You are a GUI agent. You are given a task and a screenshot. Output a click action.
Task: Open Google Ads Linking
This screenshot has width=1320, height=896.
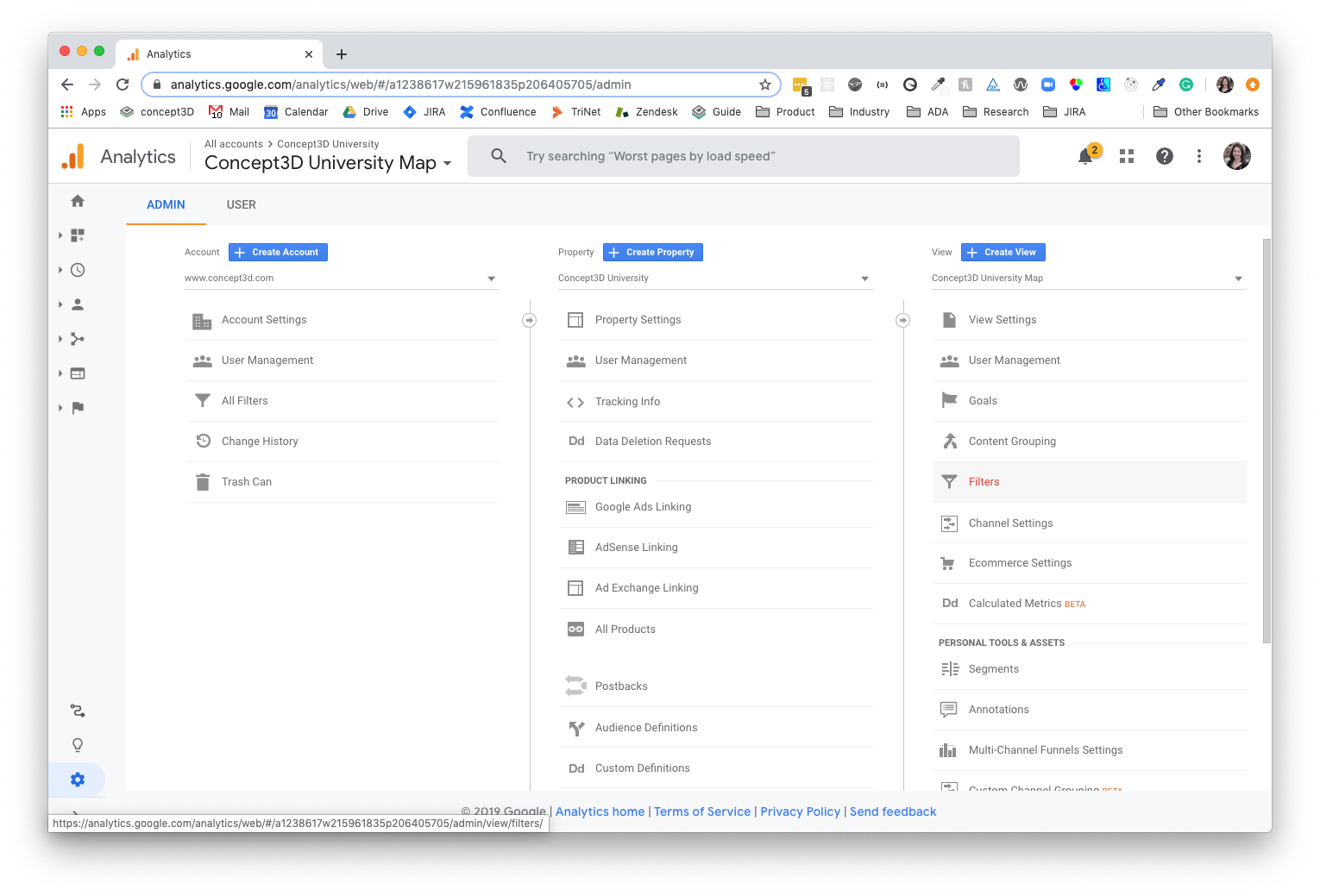716,507
